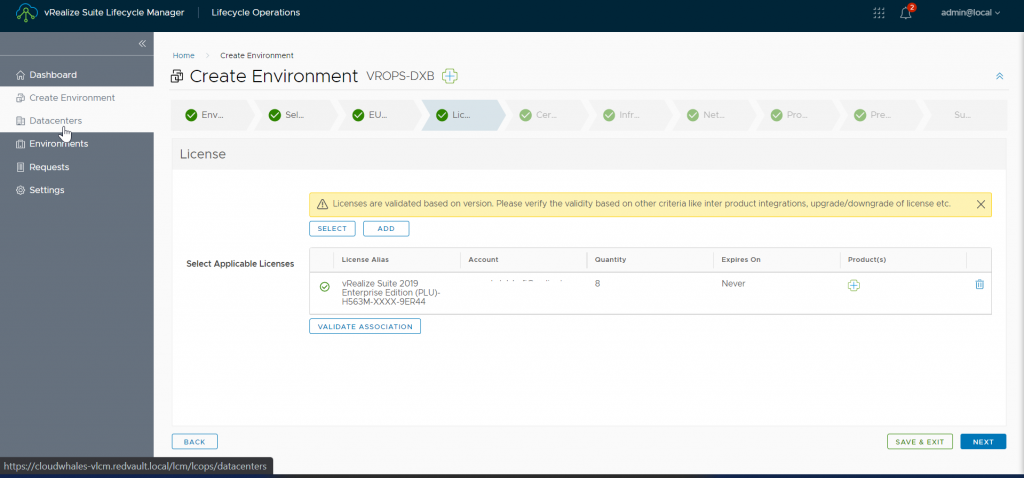
Task: Dismiss the license validation warning banner
Action: 980,204
